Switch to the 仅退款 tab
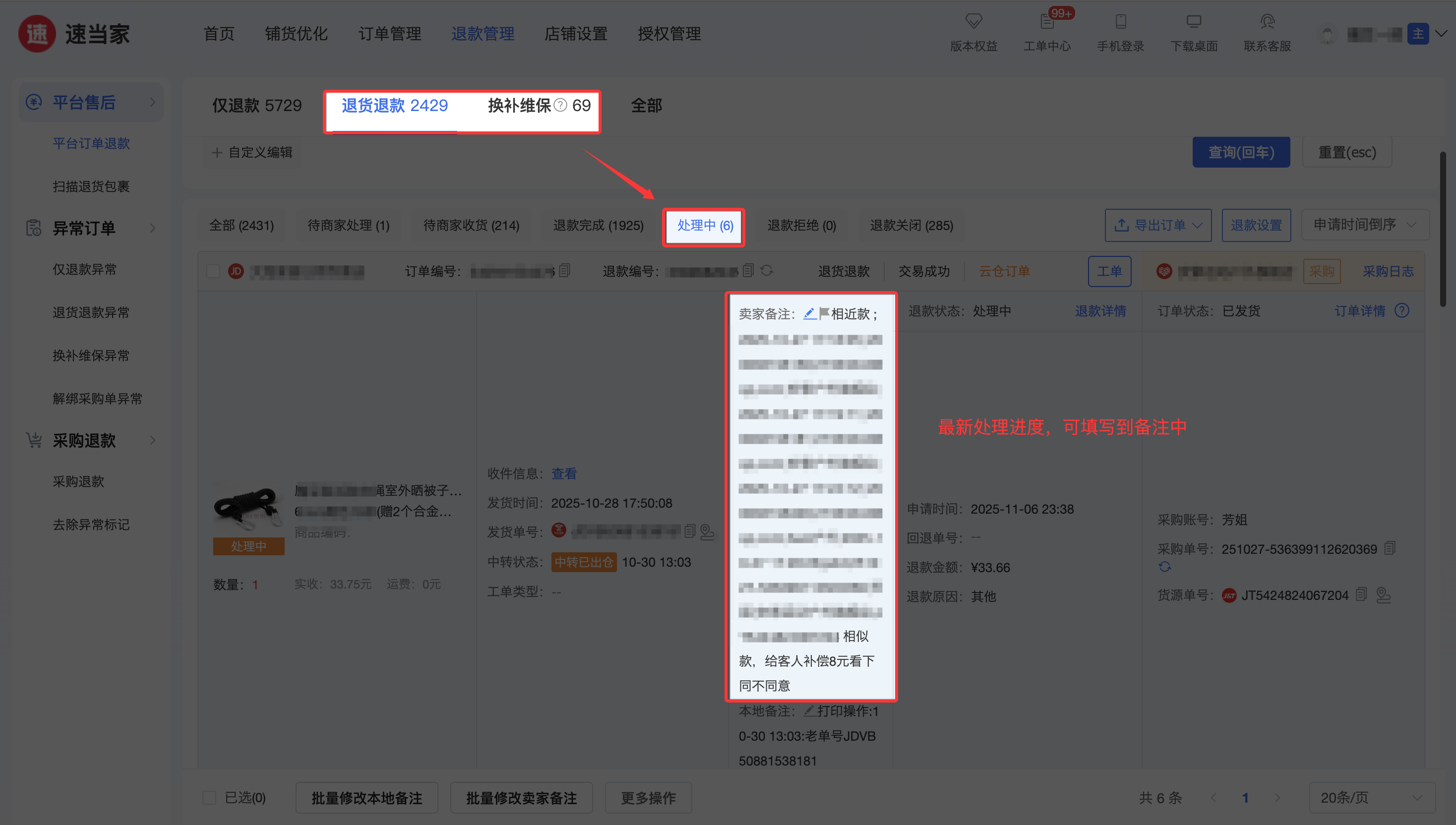The width and height of the screenshot is (1456, 825). (257, 106)
